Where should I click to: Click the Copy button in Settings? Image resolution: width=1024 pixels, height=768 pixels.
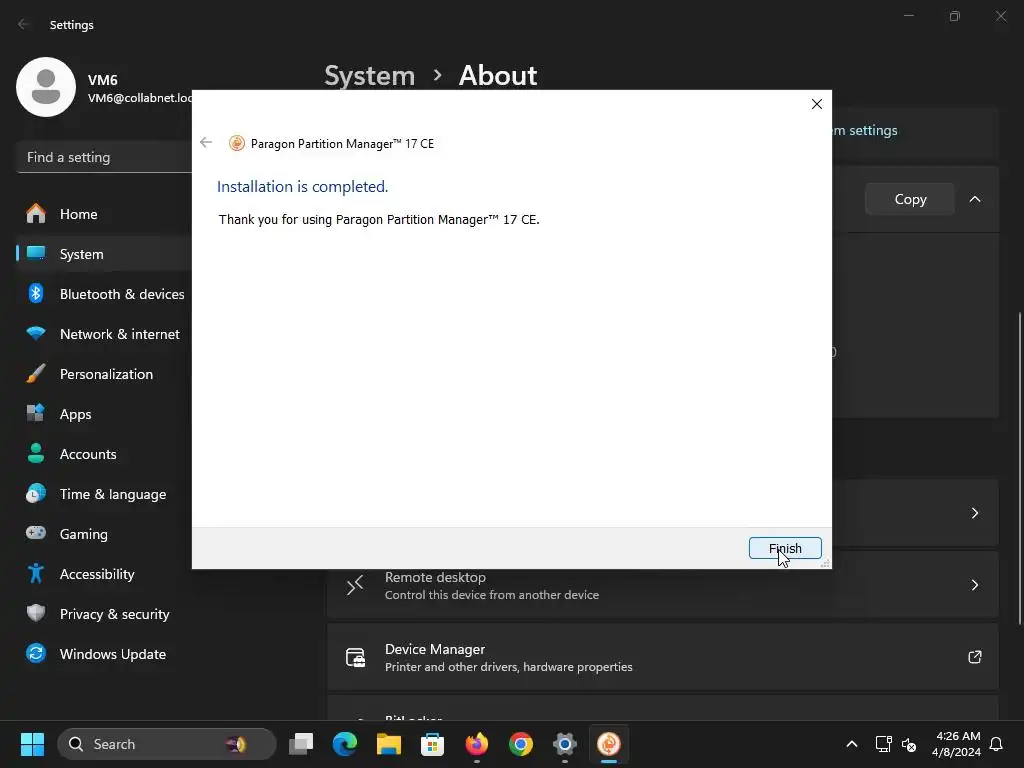tap(910, 199)
